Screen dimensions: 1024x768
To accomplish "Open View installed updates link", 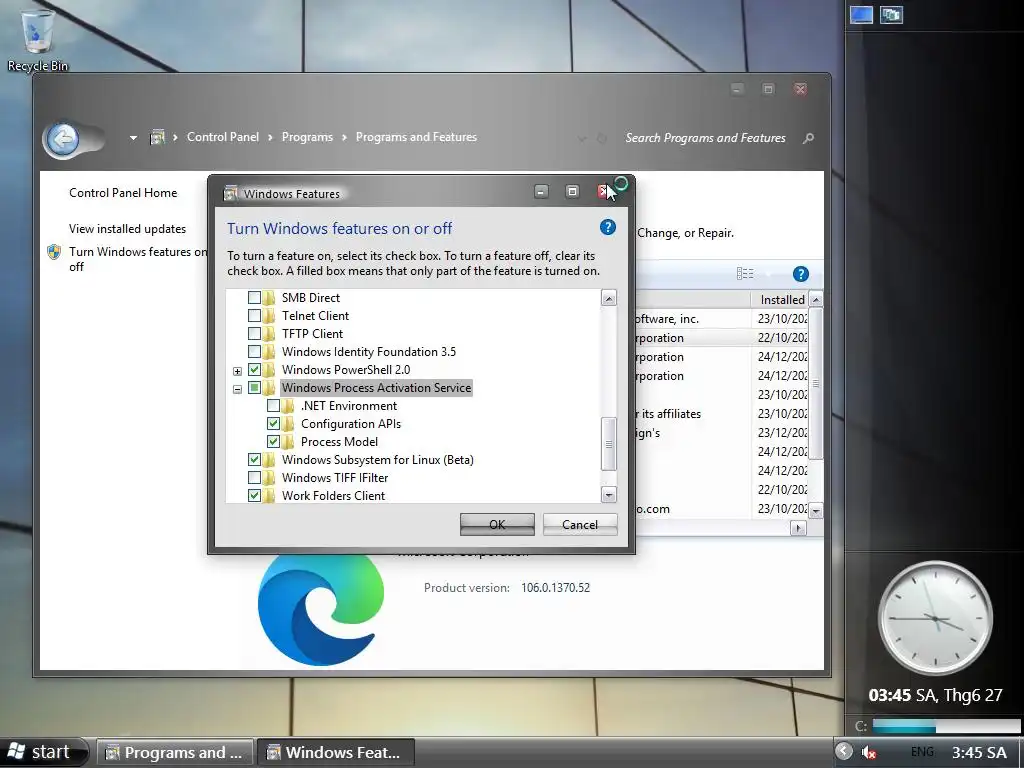I will (x=127, y=229).
